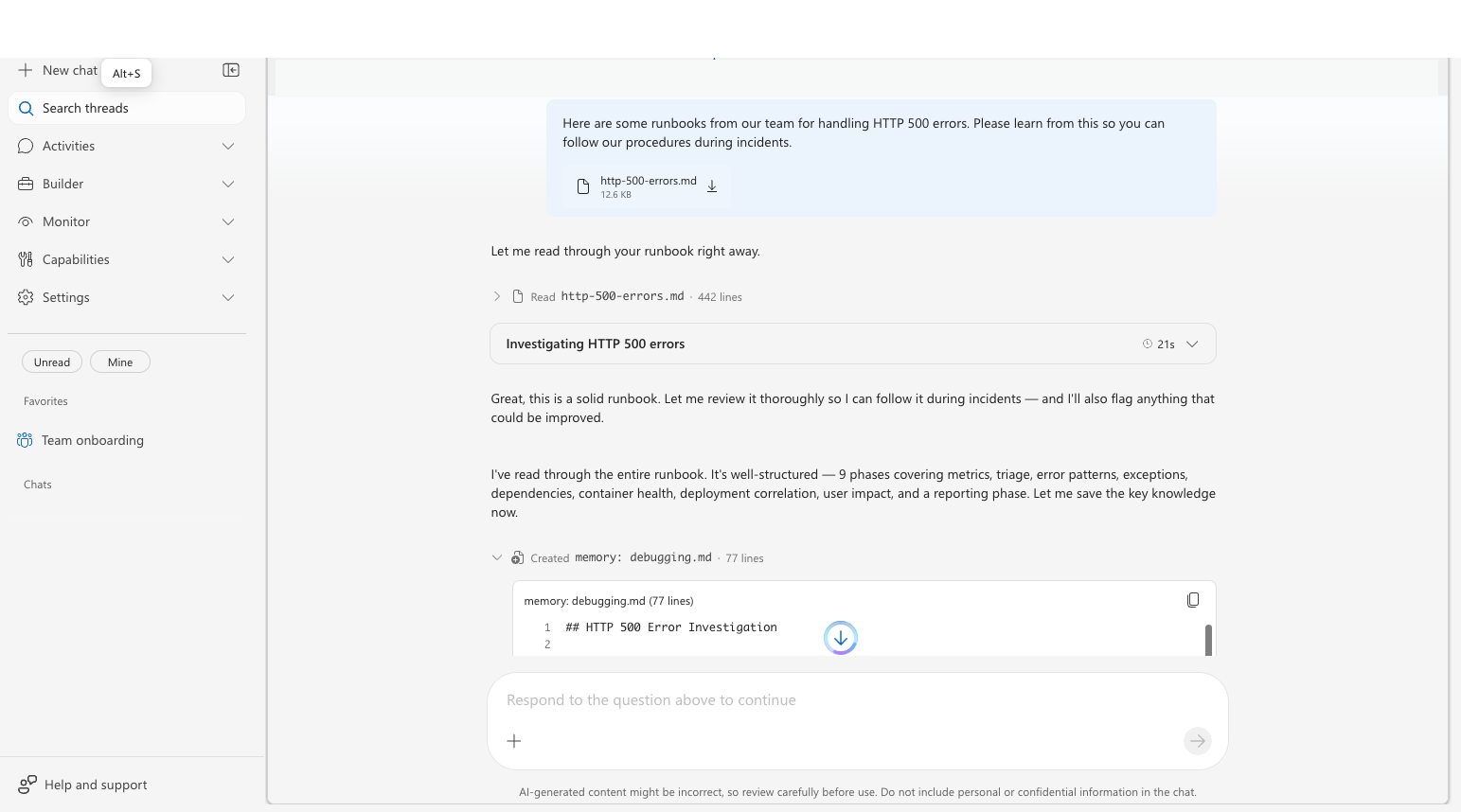Open the Settings section

pos(127,297)
